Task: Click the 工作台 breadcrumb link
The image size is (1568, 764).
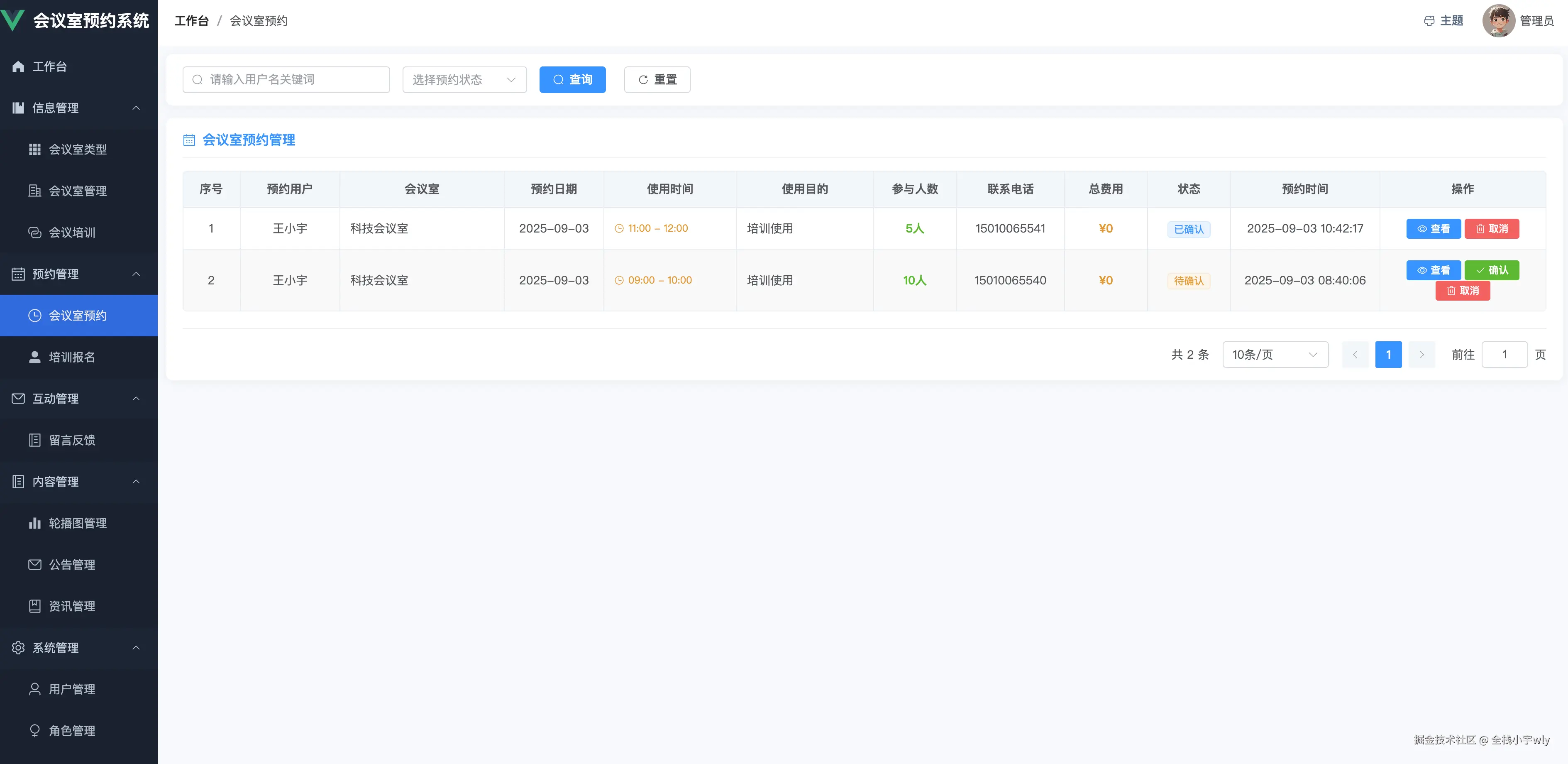Action: click(192, 20)
